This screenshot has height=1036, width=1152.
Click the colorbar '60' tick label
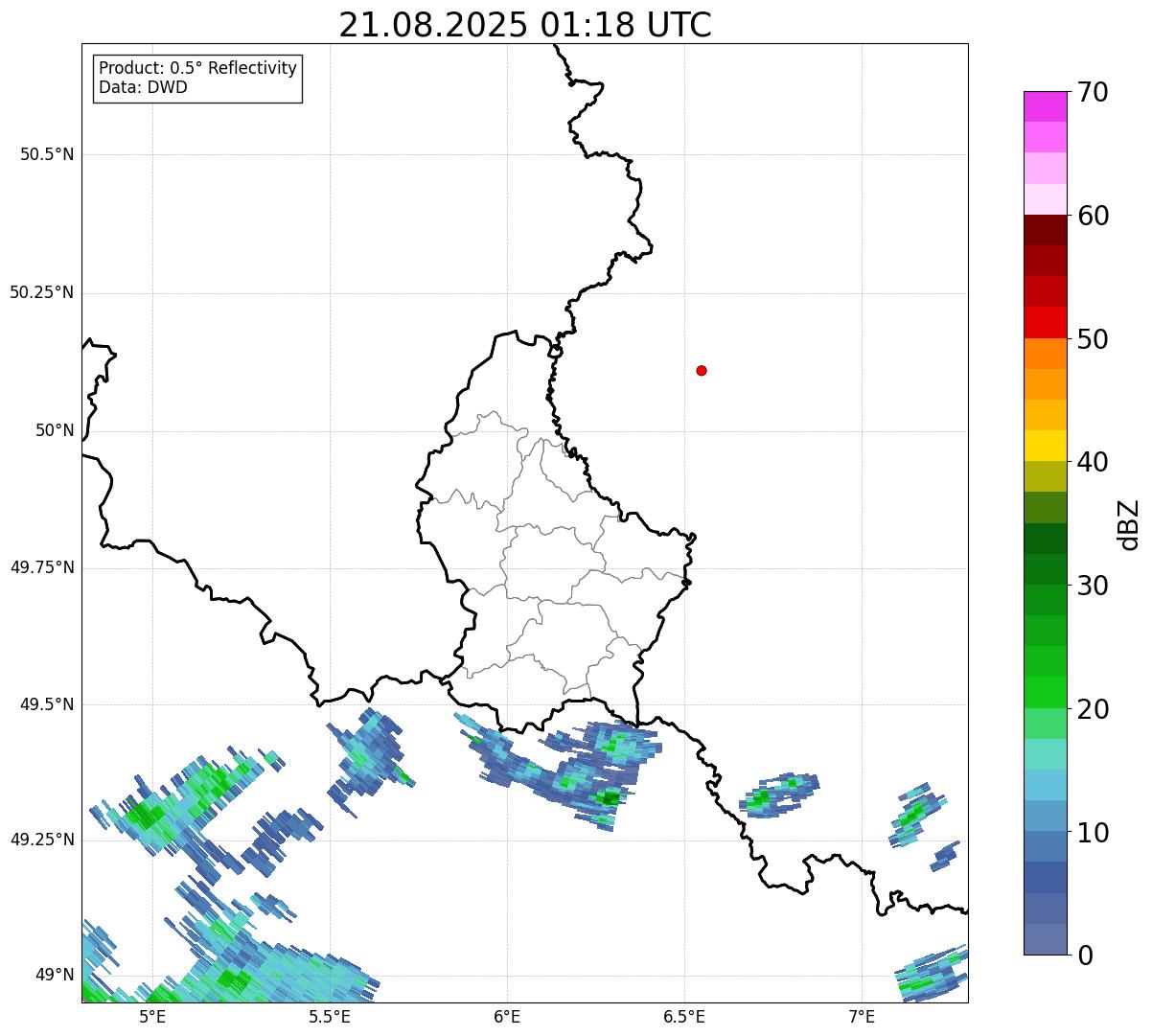click(1093, 216)
